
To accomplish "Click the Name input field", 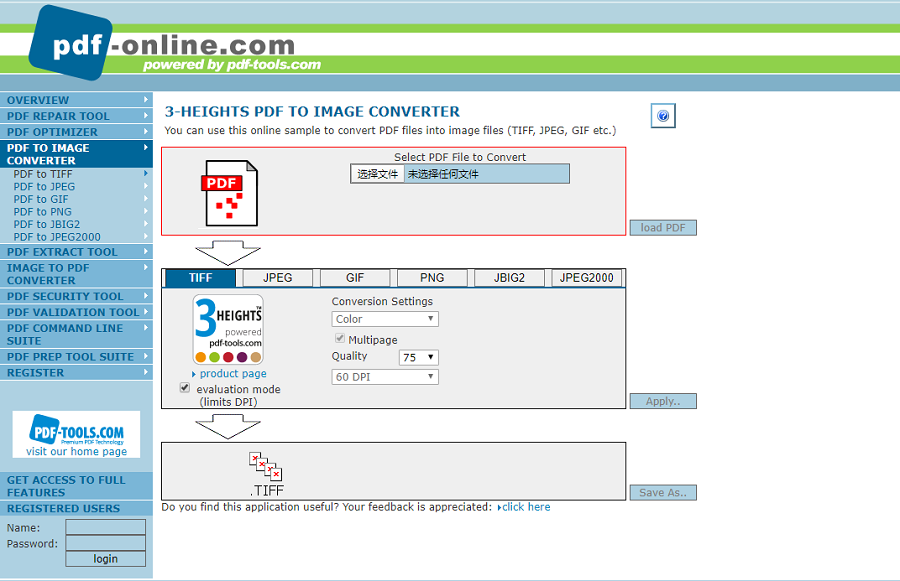I will 106,527.
